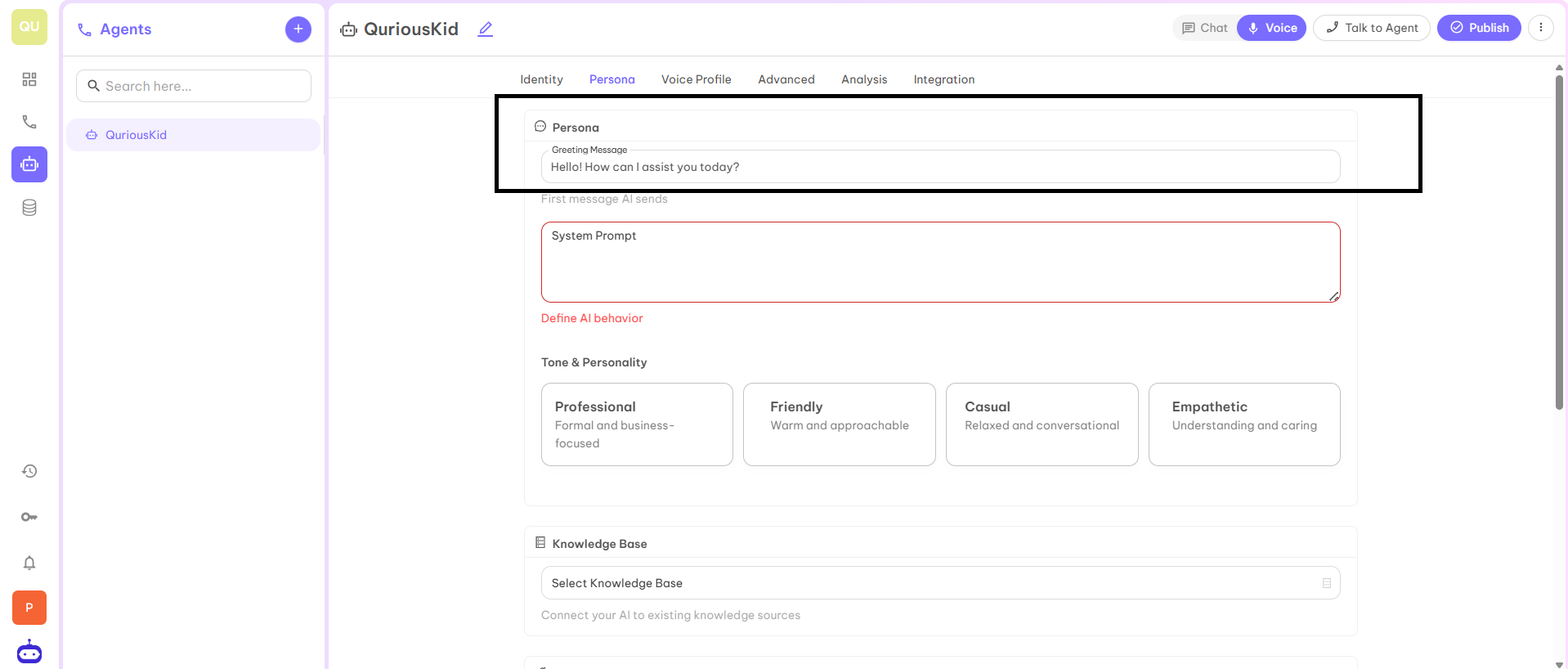Click the page vertical scrollbar

[1560, 242]
